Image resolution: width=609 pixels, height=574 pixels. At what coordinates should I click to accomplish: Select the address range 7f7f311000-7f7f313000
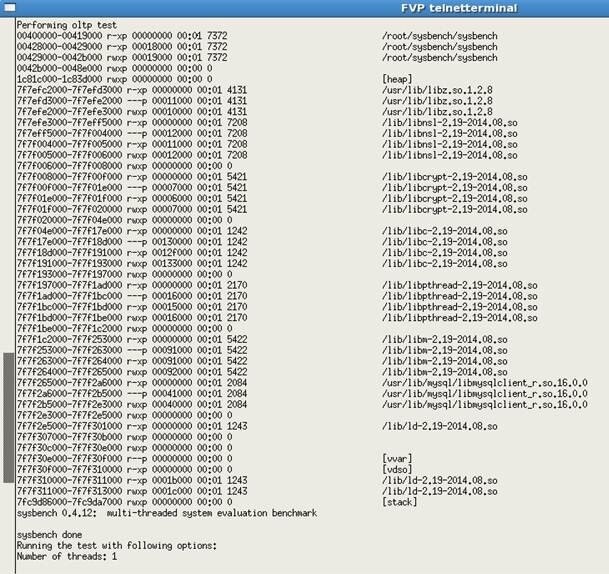[x=70, y=491]
